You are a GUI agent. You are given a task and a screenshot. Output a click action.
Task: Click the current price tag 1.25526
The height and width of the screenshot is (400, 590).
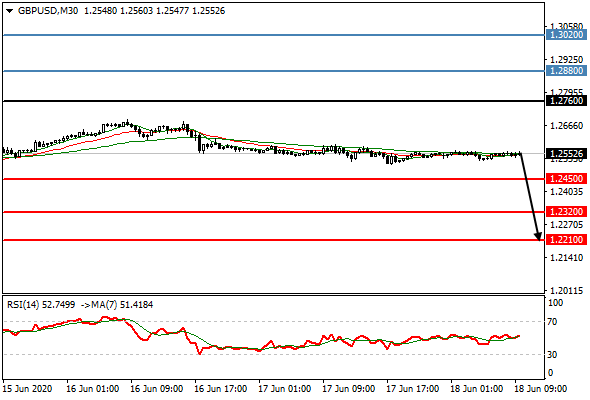coord(566,154)
